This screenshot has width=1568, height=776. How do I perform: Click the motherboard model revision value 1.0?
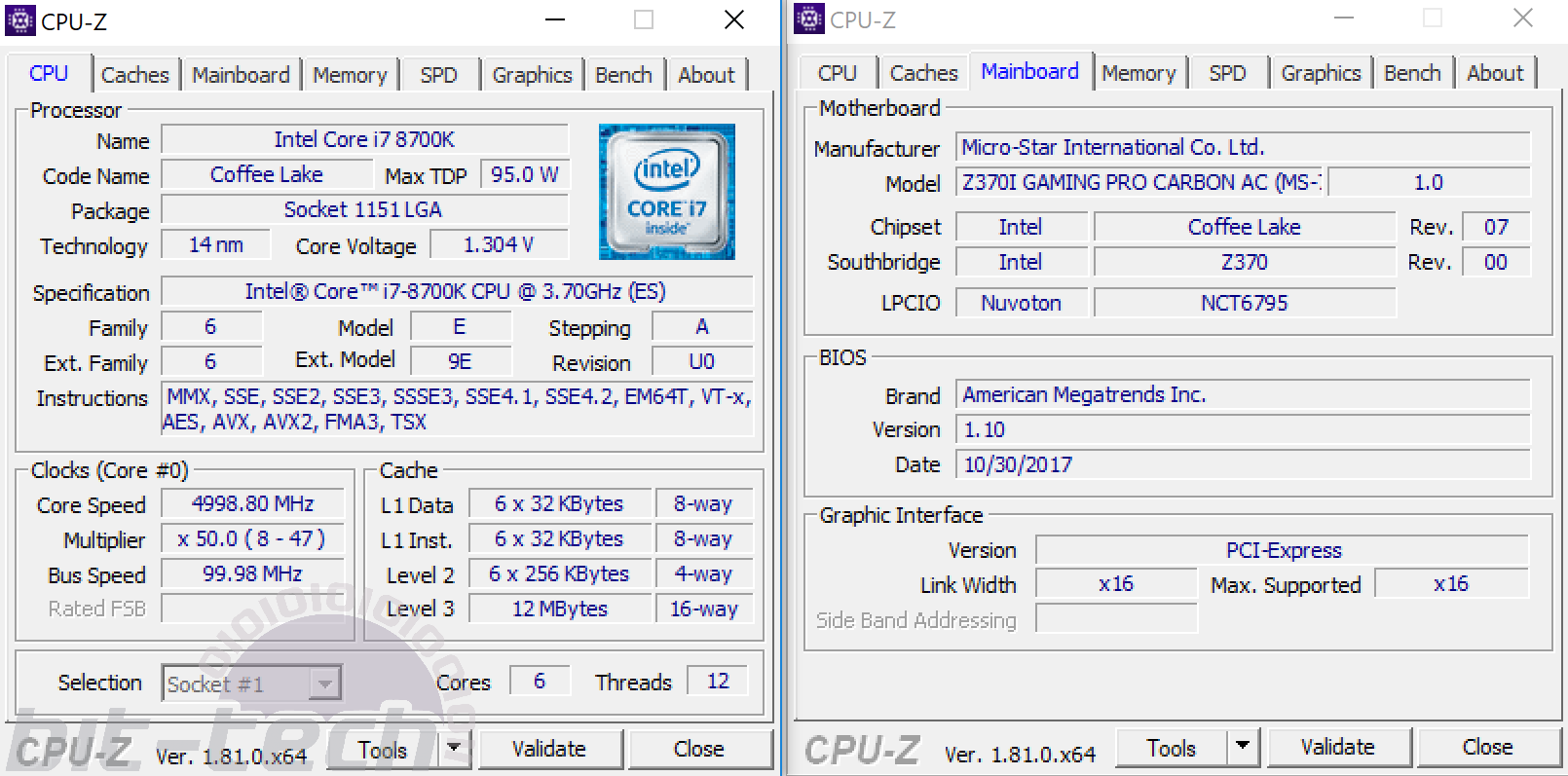(x=1429, y=182)
